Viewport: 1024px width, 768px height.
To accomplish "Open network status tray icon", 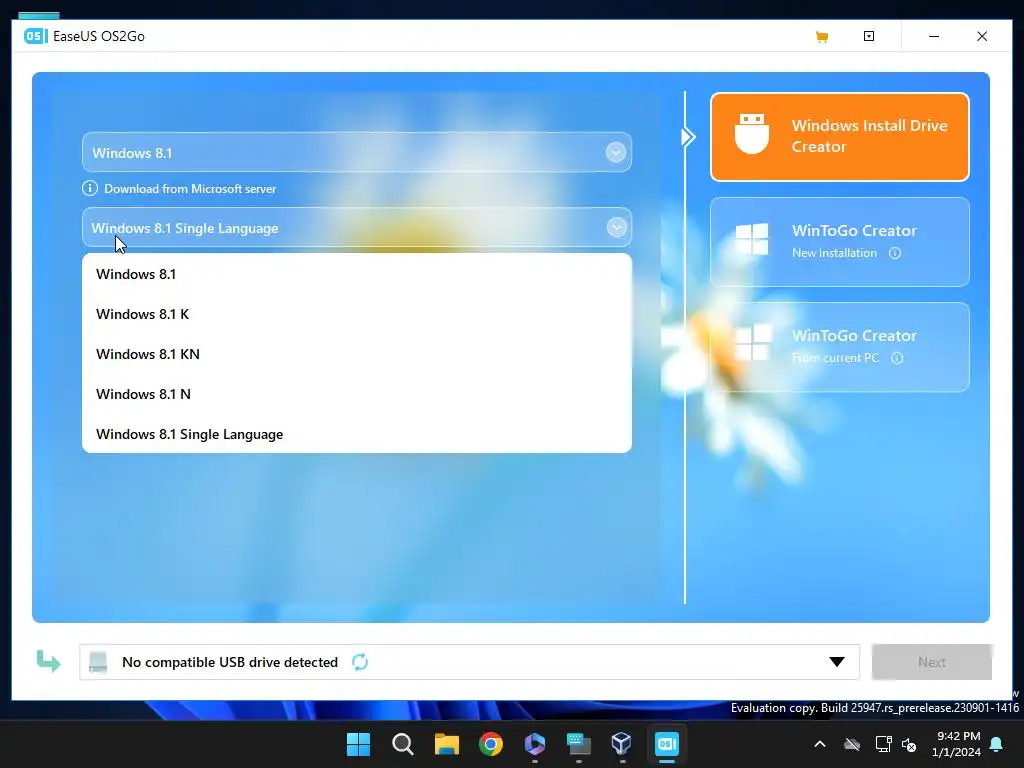I will pyautogui.click(x=883, y=744).
